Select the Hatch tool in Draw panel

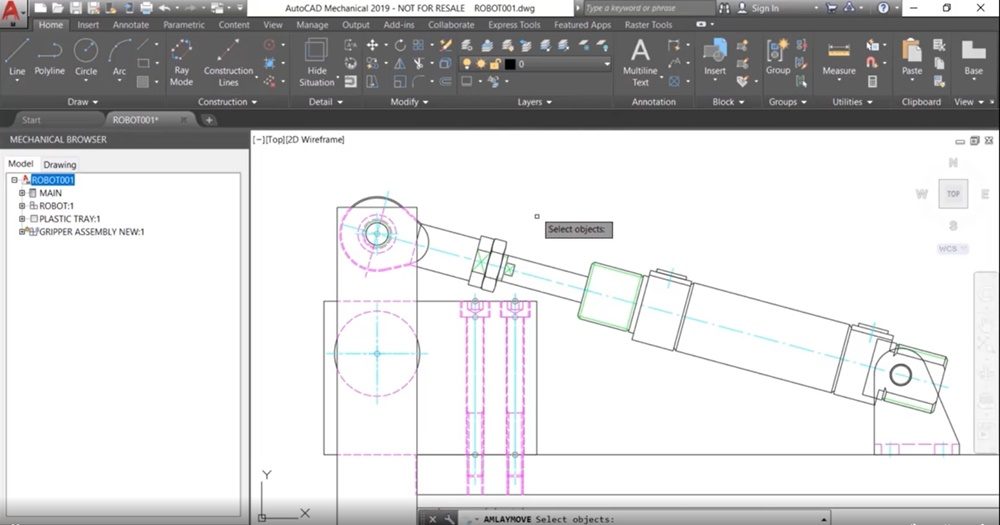point(143,81)
